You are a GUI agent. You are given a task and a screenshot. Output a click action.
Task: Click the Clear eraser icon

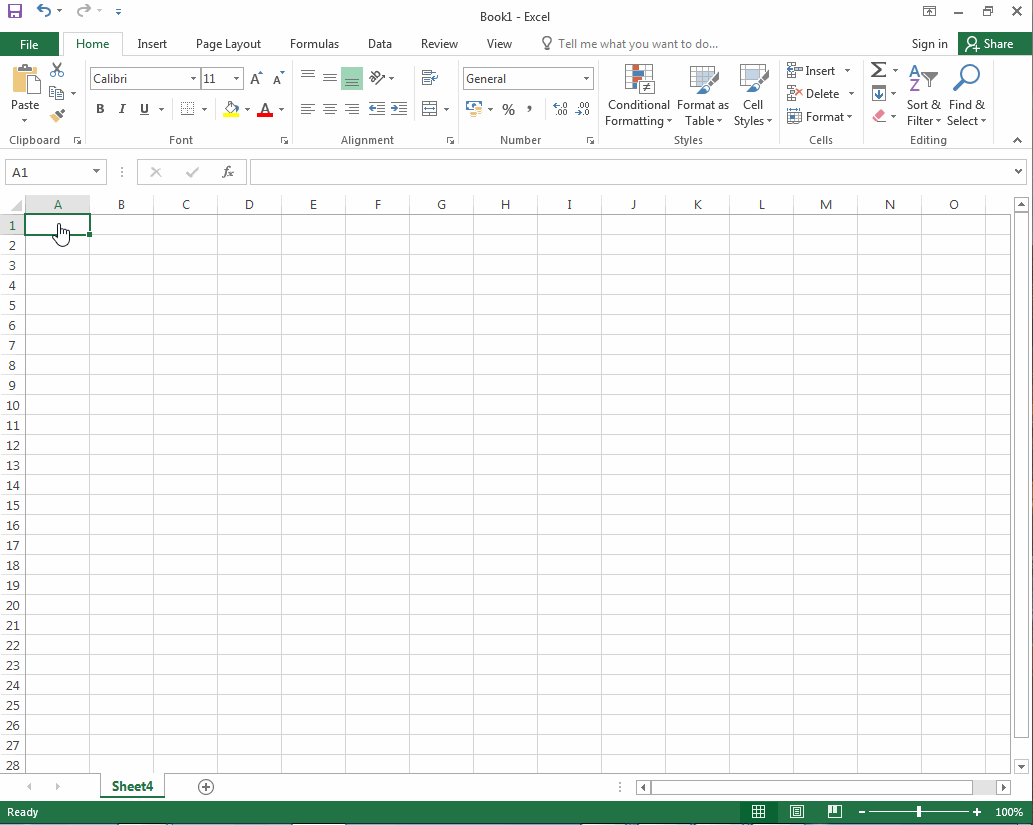tap(879, 116)
